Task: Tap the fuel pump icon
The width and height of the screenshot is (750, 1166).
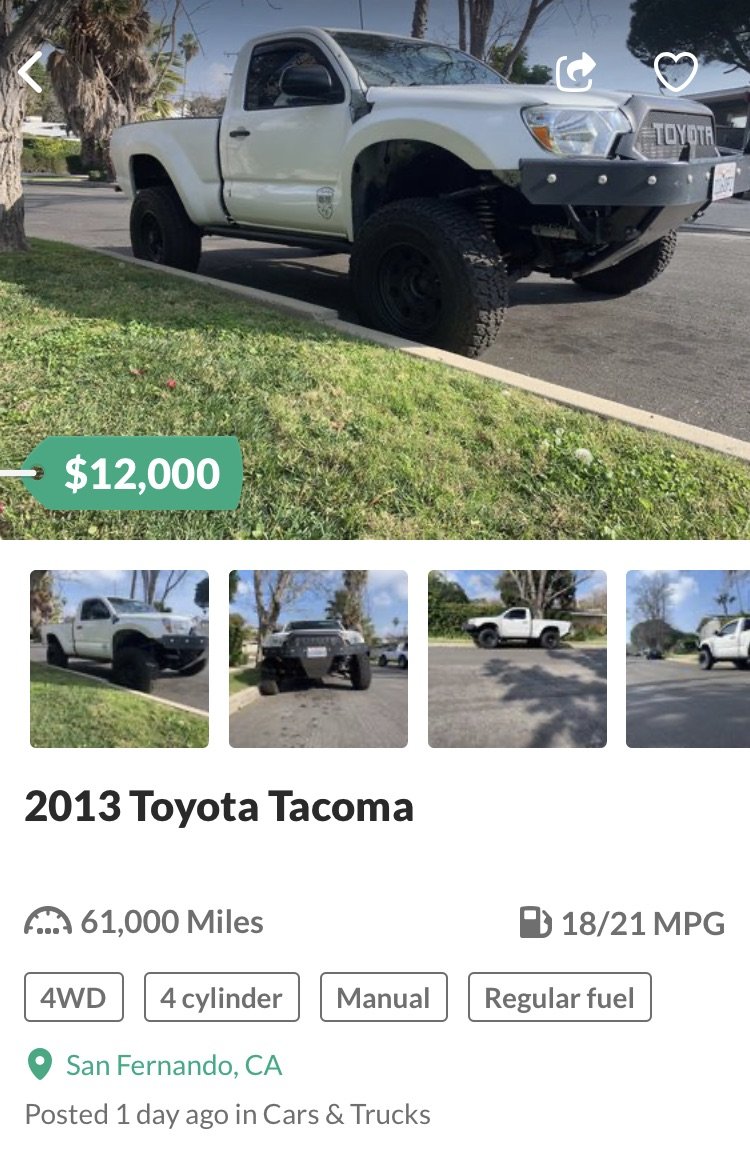Action: tap(535, 923)
